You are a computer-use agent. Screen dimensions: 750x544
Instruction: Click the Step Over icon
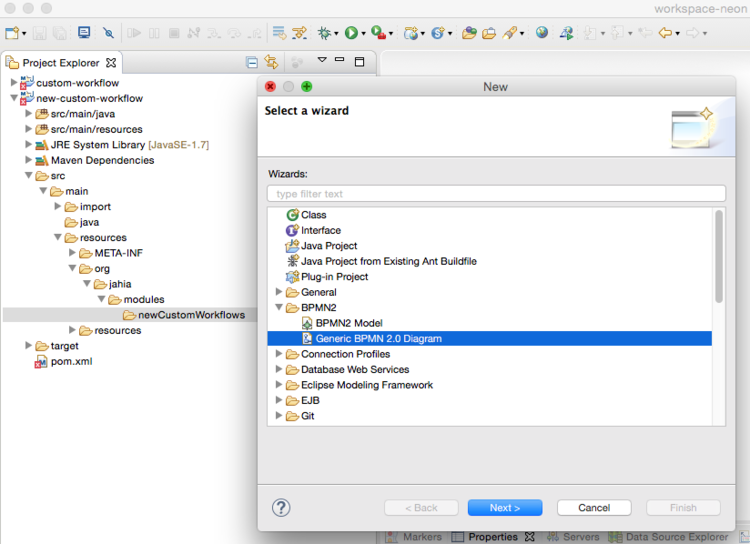234,33
